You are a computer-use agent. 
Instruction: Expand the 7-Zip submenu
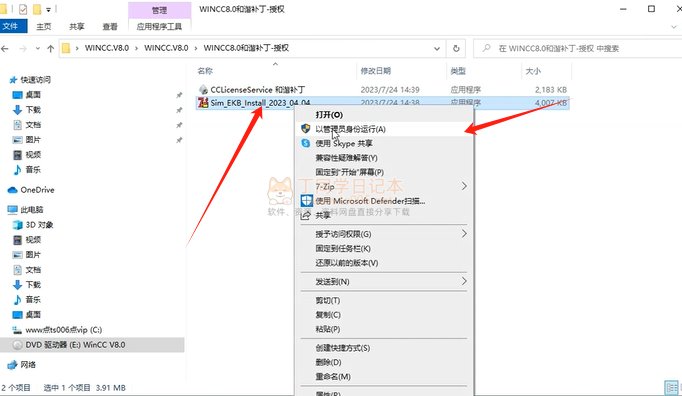pos(464,186)
